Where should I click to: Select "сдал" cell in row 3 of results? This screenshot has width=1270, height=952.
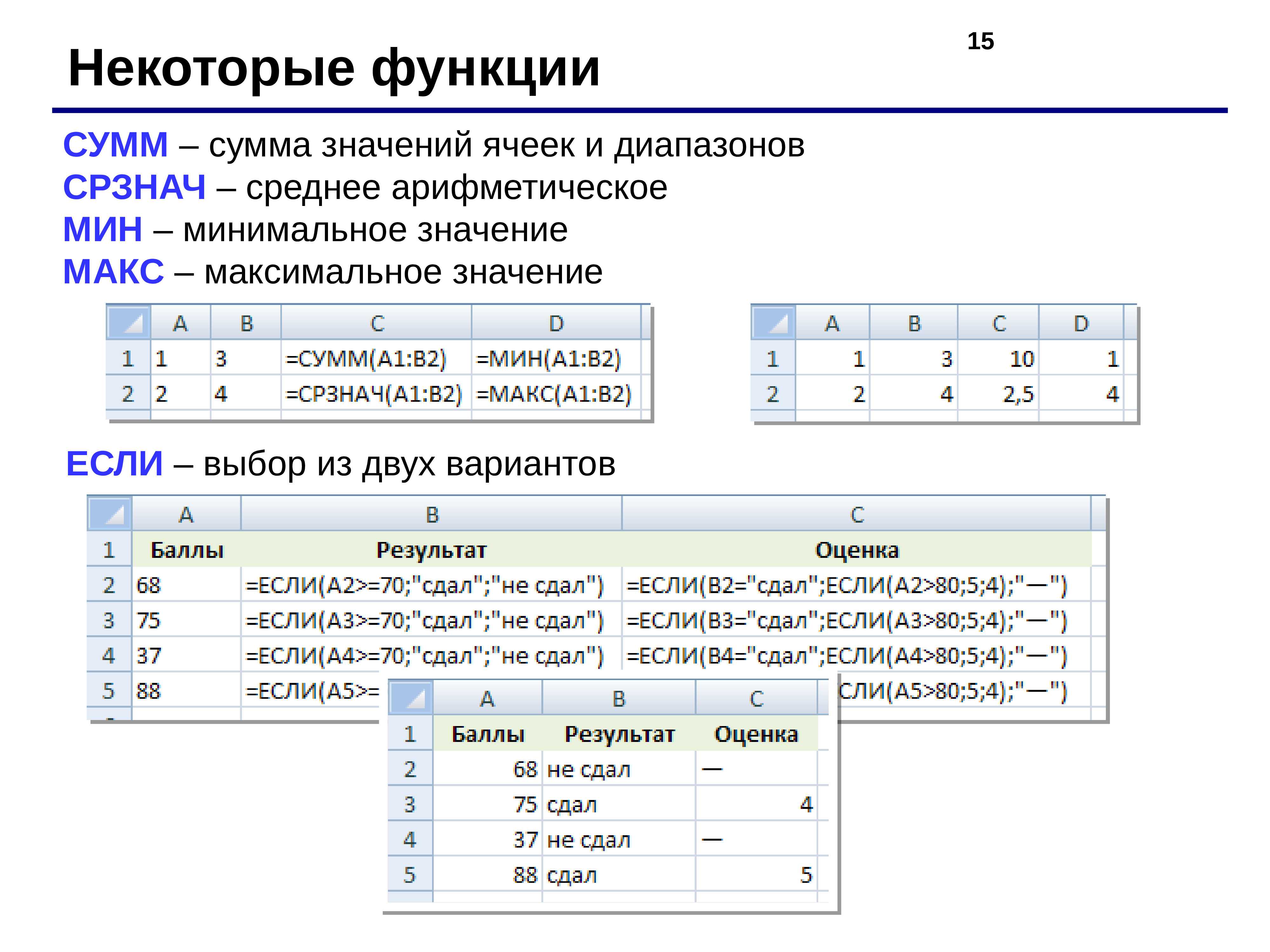[x=618, y=804]
